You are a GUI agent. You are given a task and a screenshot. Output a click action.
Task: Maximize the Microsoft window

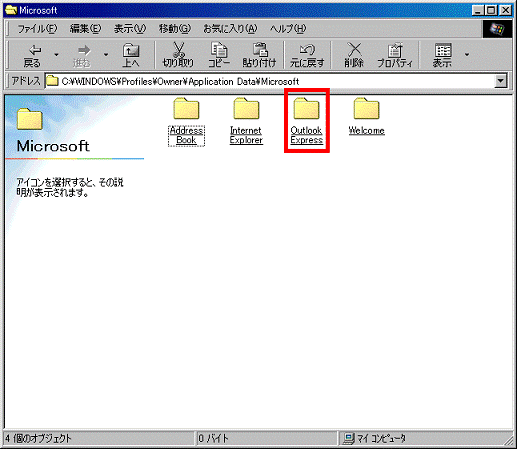coord(491,10)
